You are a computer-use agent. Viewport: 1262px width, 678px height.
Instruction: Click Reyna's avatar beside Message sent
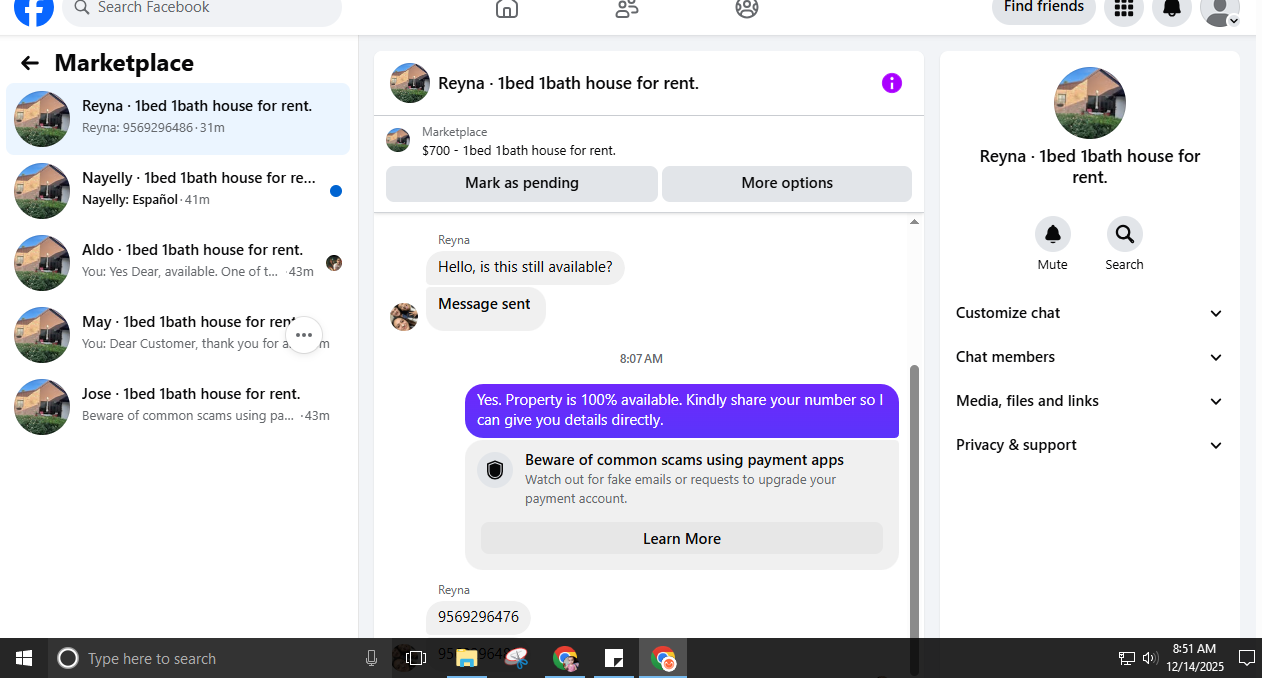(404, 318)
